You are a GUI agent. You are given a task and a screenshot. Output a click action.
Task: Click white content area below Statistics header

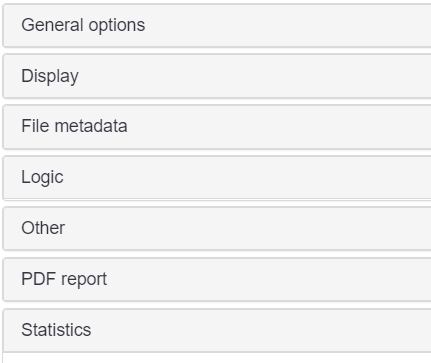(217, 358)
